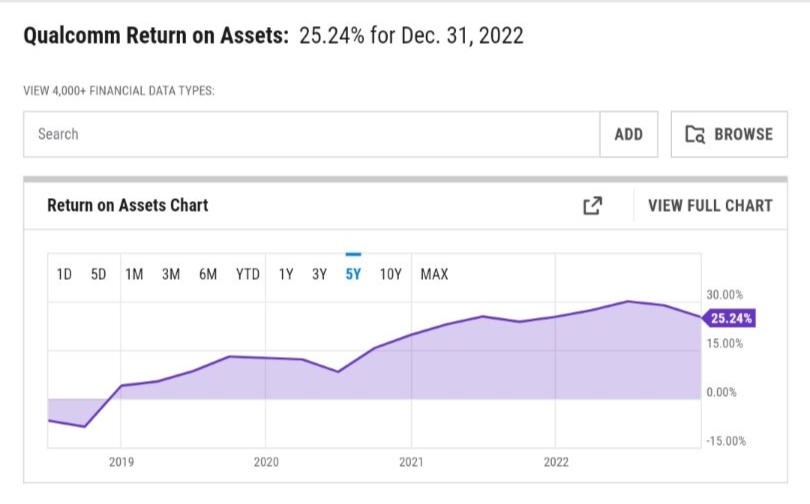Click the Return on Assets Chart title
The width and height of the screenshot is (810, 504).
(128, 206)
